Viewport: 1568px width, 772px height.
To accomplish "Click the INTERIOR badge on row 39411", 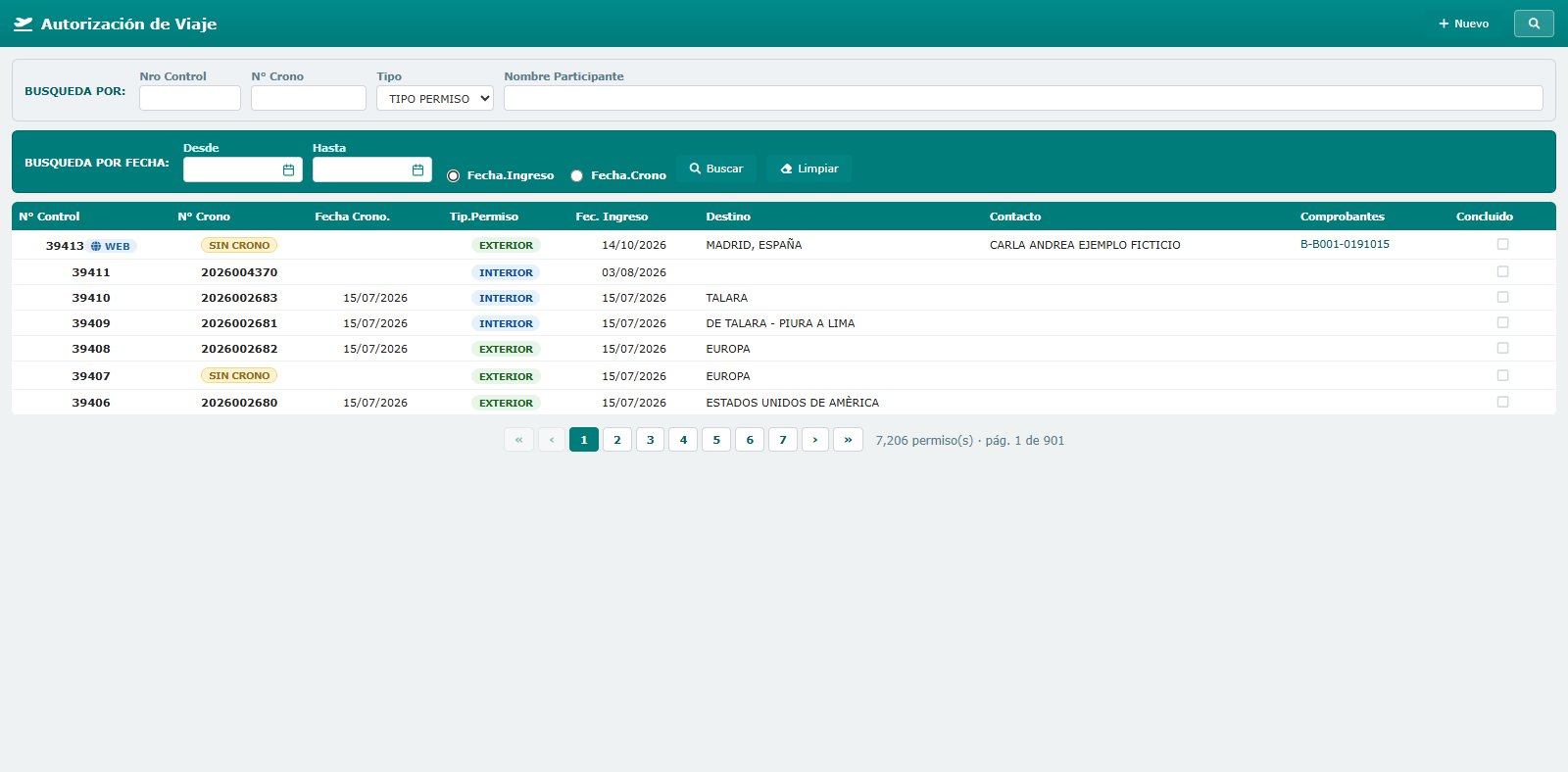I will point(506,272).
